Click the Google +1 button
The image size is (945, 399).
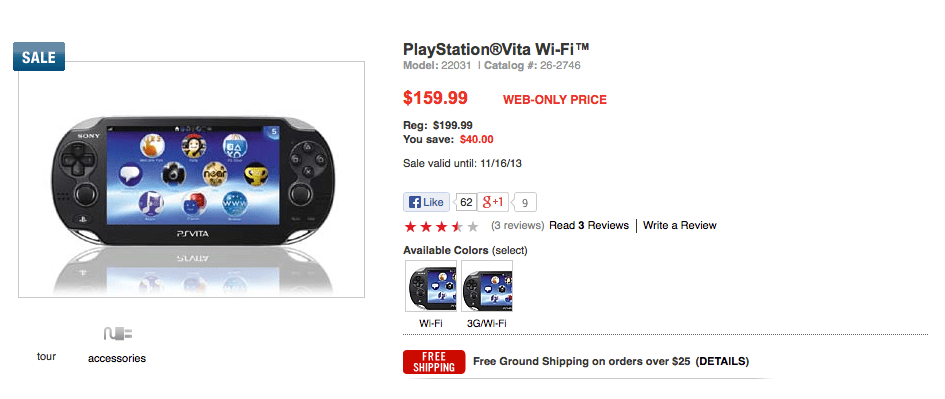pyautogui.click(x=493, y=203)
